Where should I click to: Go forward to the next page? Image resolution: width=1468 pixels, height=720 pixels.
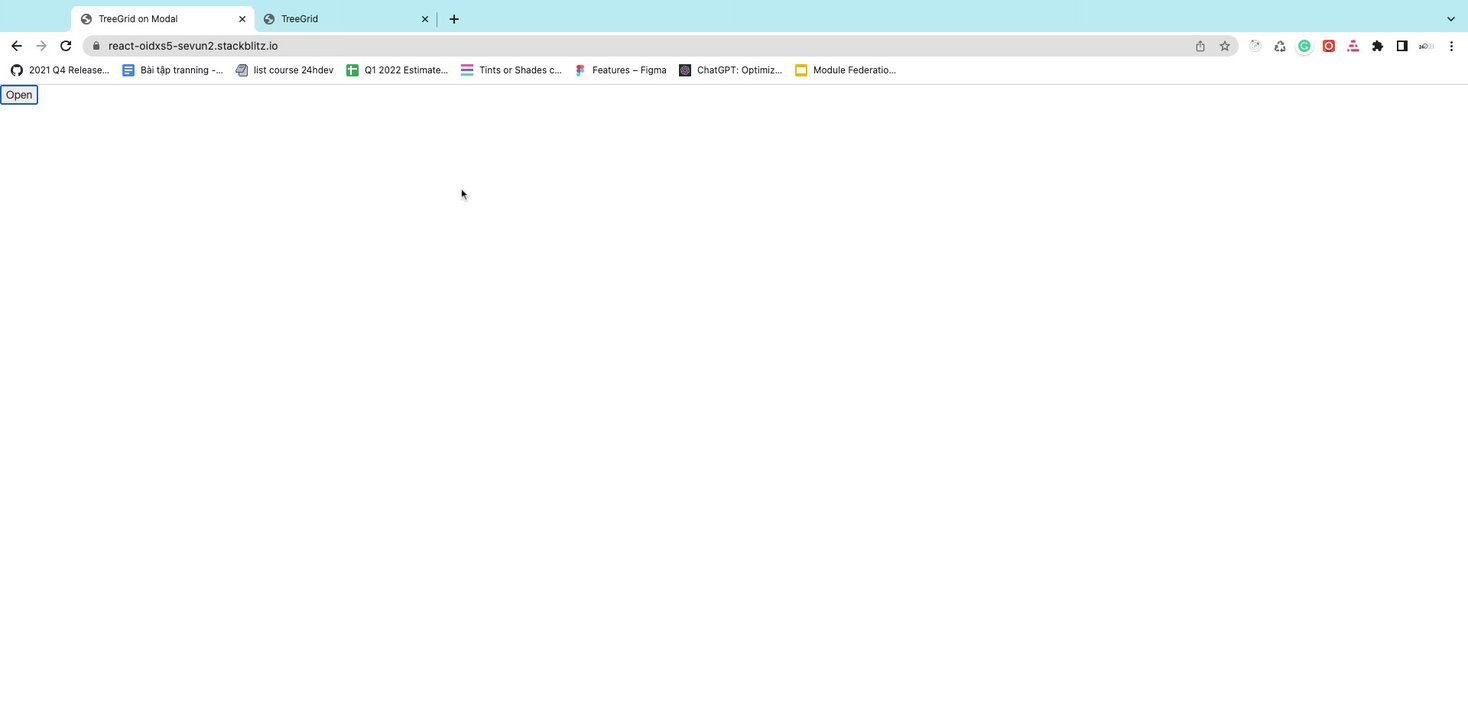click(x=41, y=46)
